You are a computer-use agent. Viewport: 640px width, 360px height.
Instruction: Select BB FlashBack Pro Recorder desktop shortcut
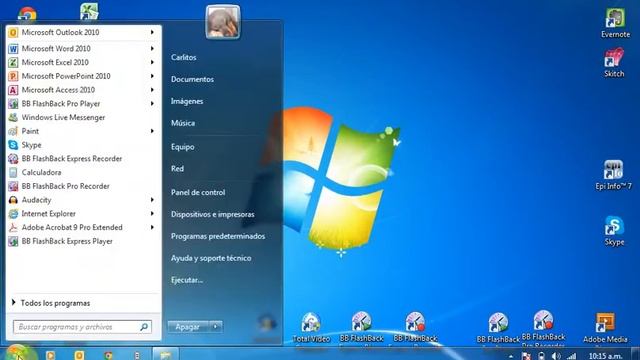pyautogui.click(x=543, y=328)
